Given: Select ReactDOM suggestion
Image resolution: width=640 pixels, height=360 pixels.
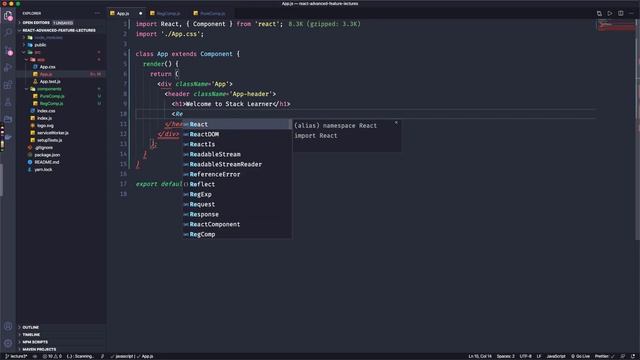Looking at the screenshot, I should pos(237,134).
